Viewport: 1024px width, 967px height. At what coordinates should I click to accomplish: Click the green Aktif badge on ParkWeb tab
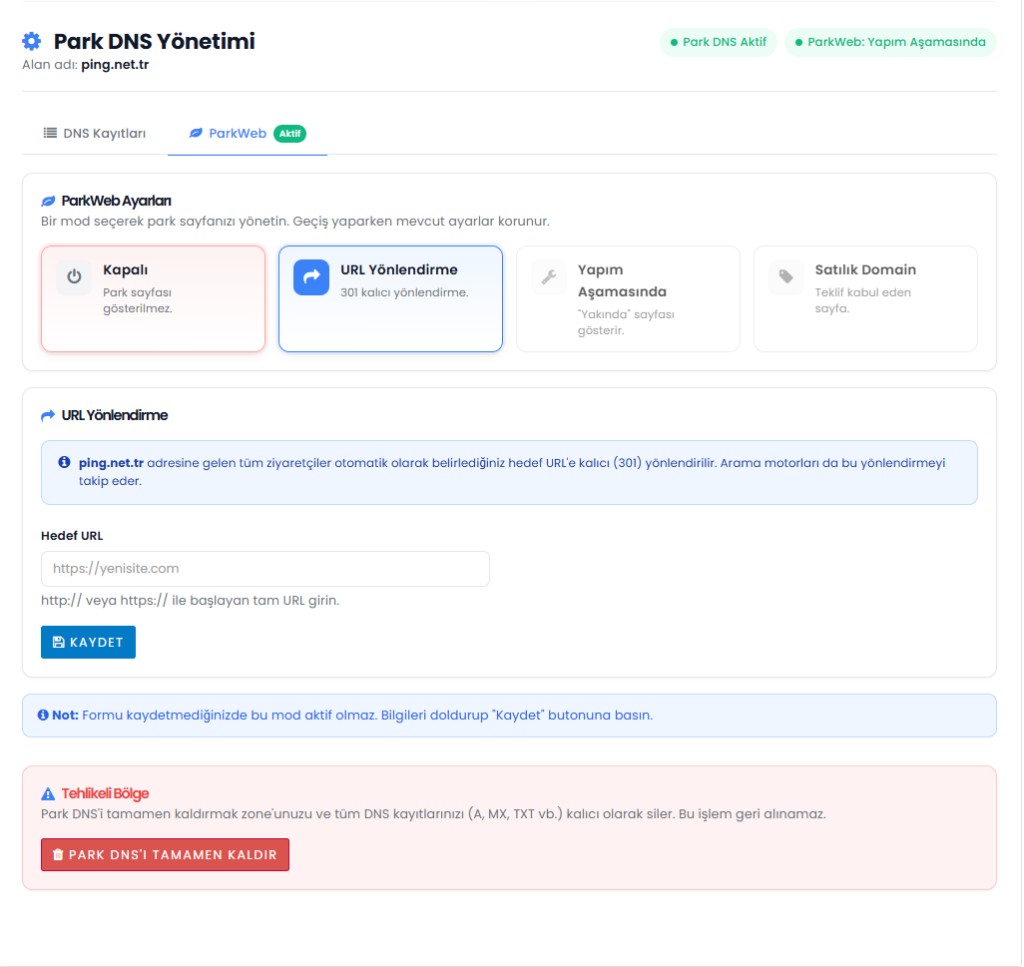pos(290,133)
